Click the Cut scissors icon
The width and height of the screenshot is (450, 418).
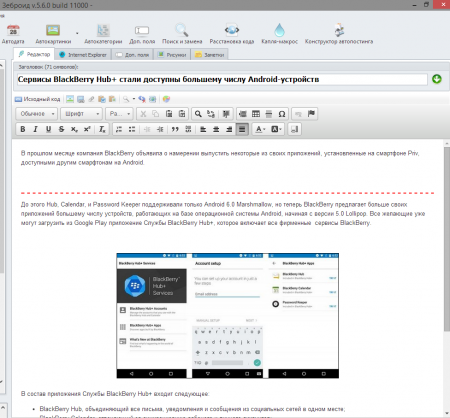[143, 114]
